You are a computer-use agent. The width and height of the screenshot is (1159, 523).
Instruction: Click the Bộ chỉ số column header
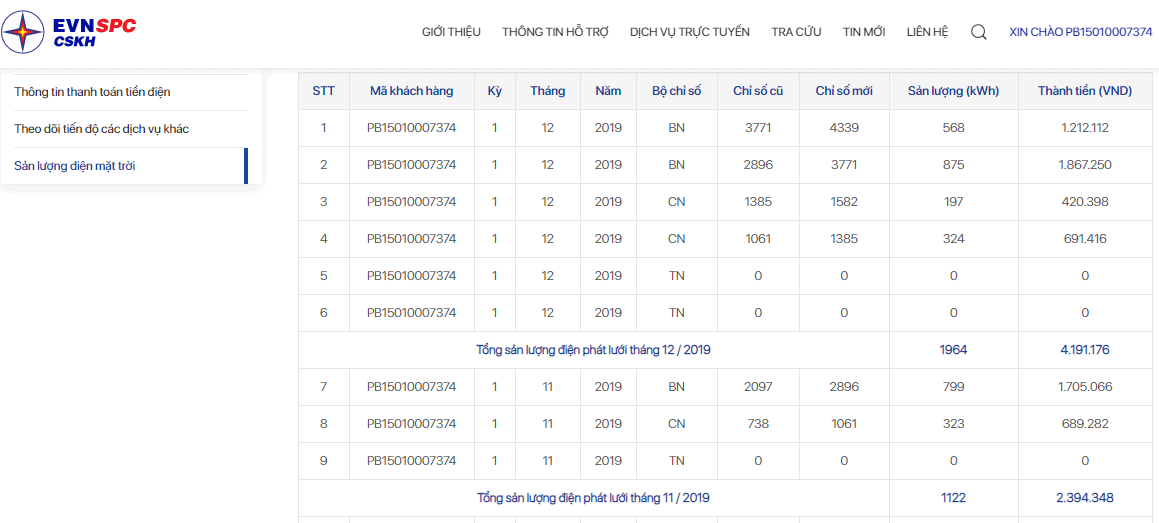coord(676,91)
